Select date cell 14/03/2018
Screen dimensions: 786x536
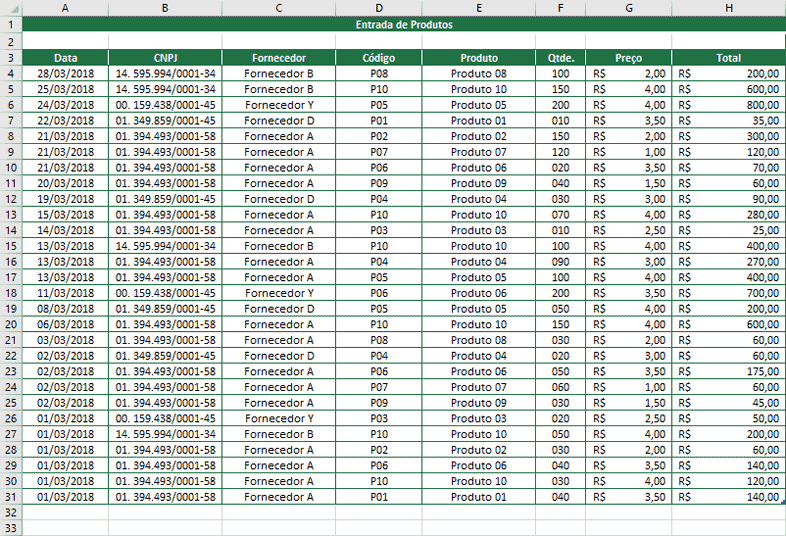[x=65, y=230]
